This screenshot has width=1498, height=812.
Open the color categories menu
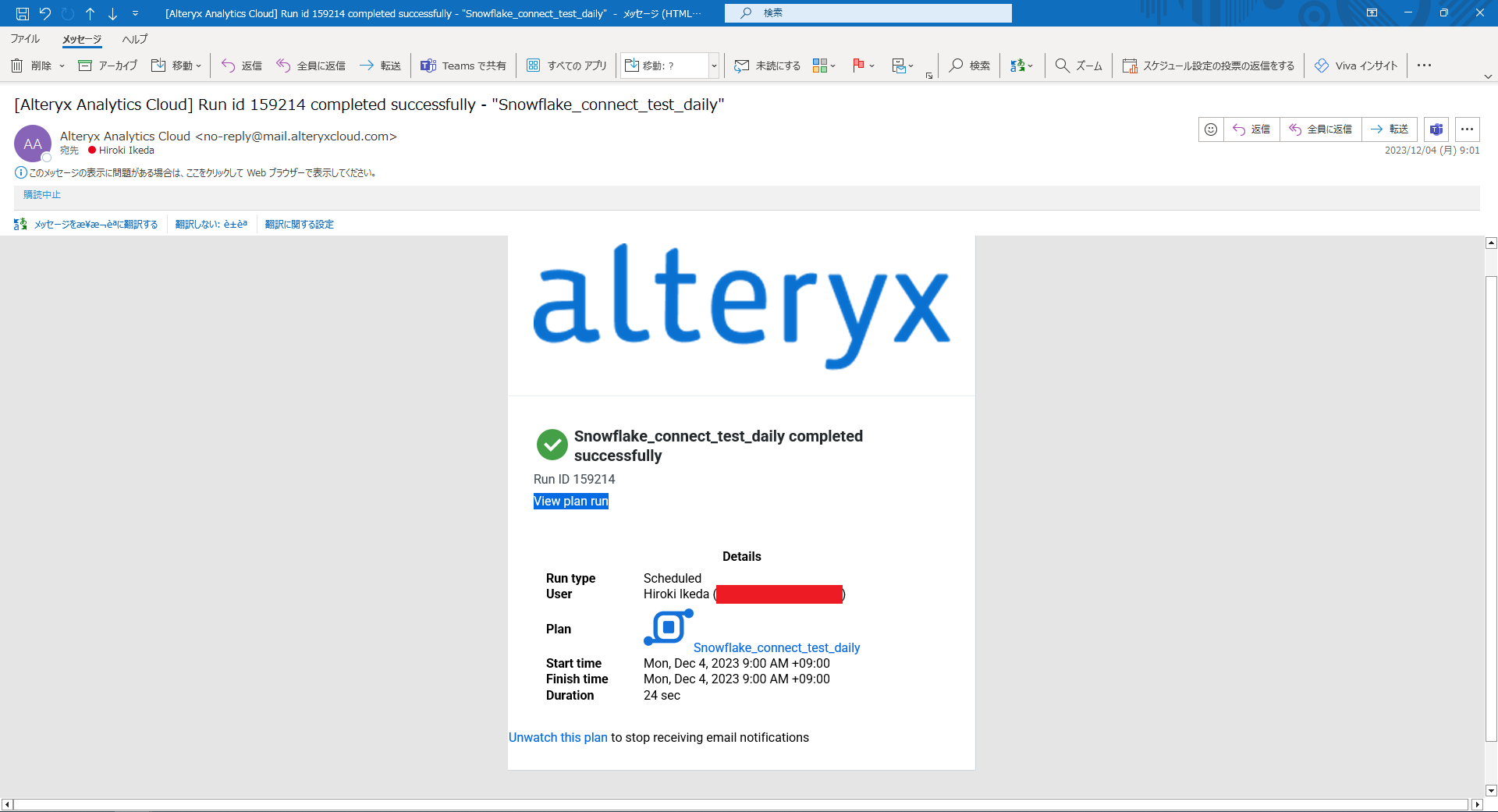click(824, 66)
